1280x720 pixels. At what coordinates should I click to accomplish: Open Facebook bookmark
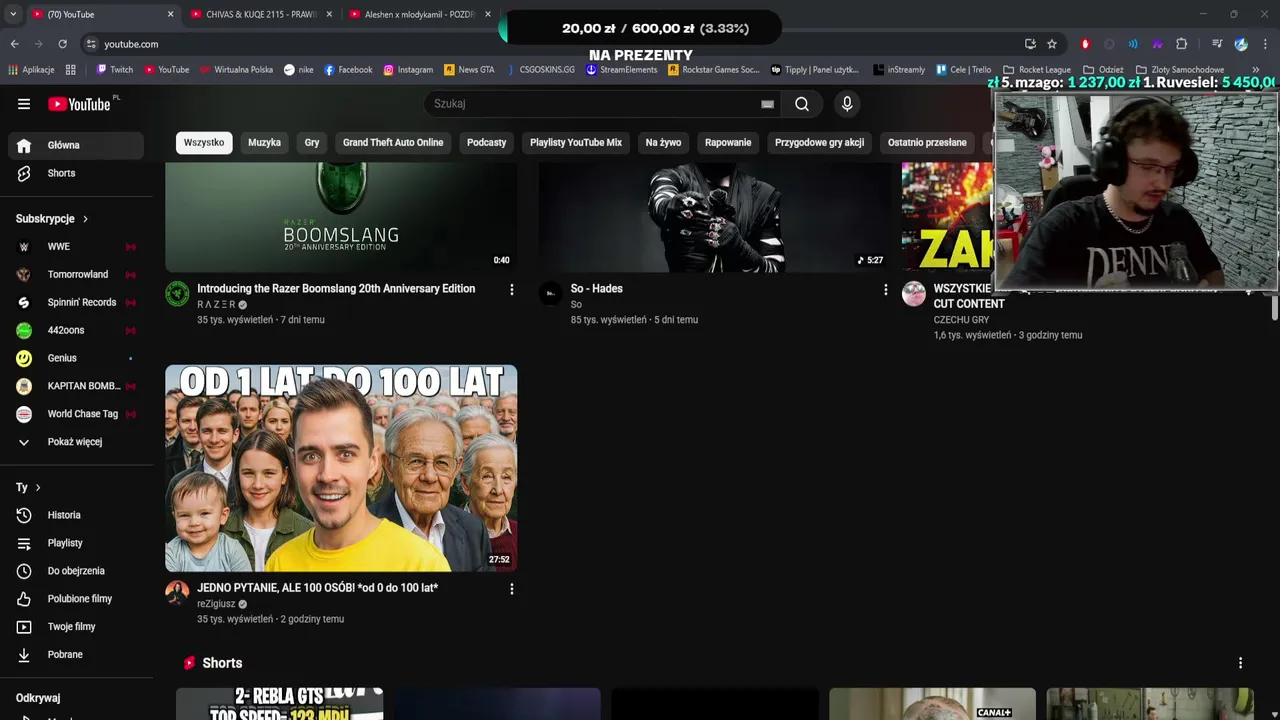347,70
